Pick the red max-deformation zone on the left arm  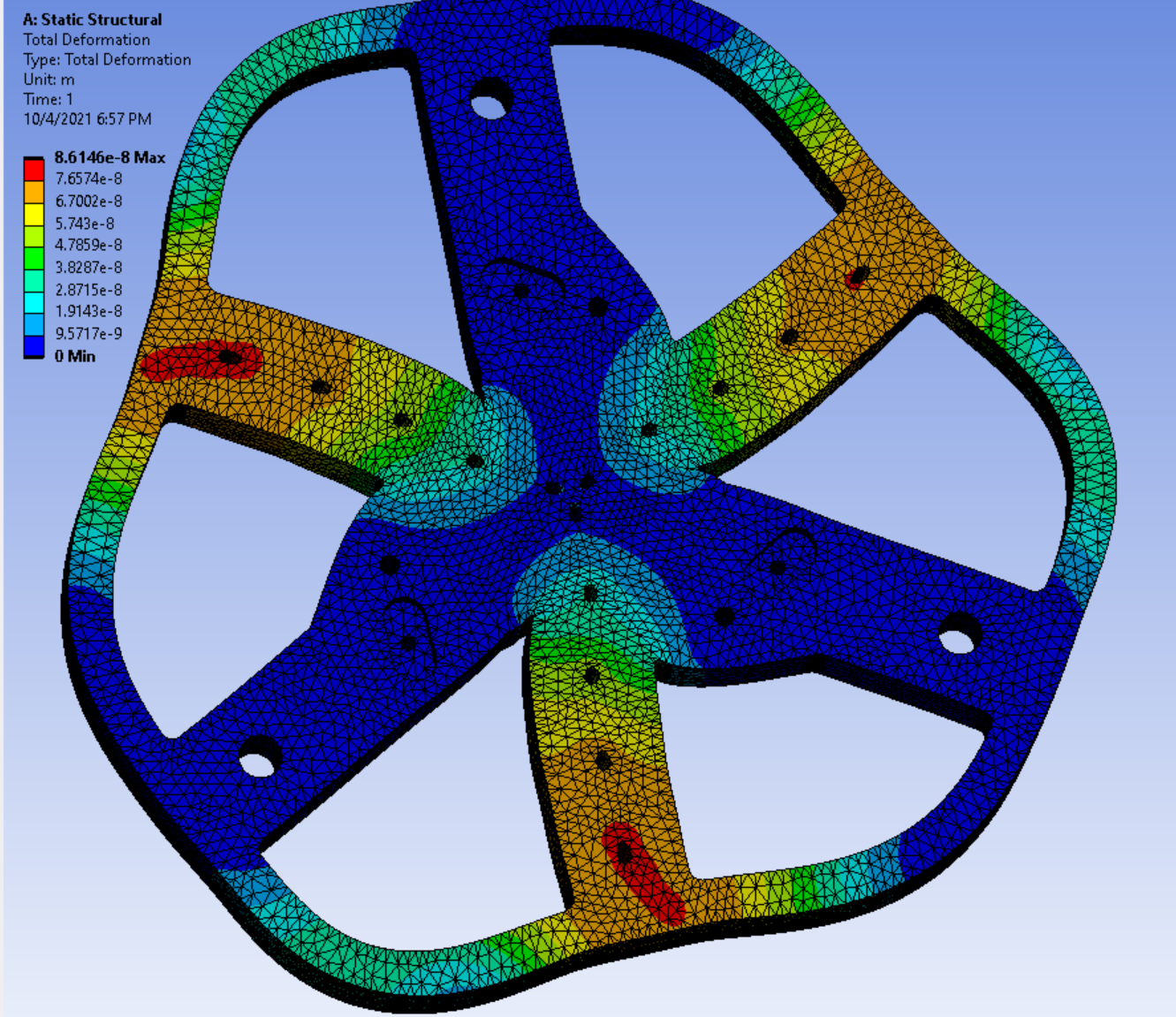[201, 360]
